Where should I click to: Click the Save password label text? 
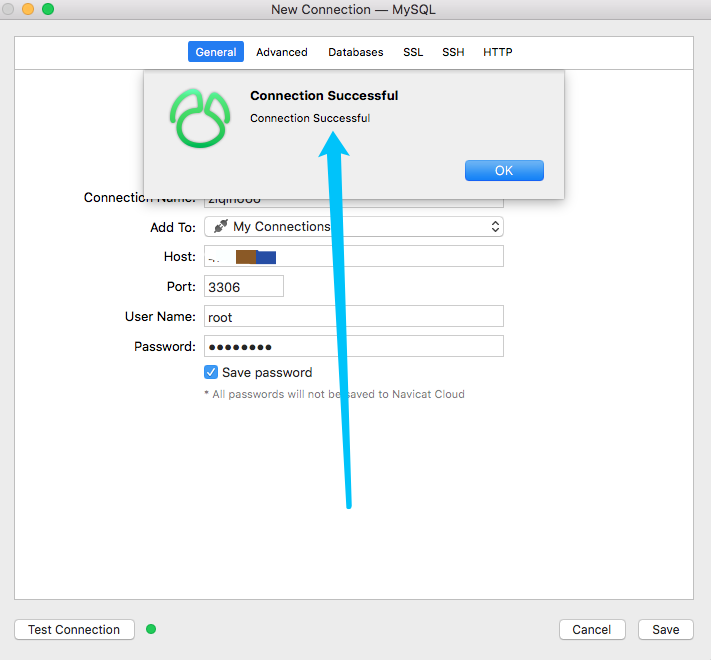[x=267, y=373]
